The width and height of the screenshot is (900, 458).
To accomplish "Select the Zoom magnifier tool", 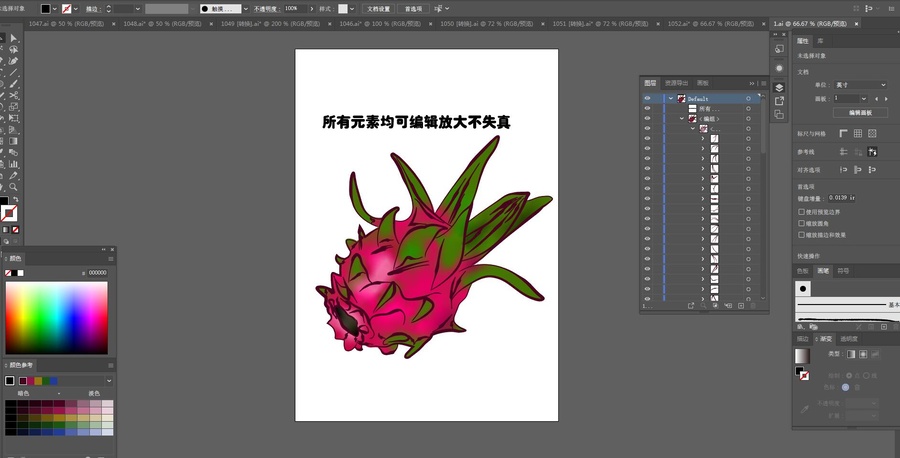I will pyautogui.click(x=13, y=187).
